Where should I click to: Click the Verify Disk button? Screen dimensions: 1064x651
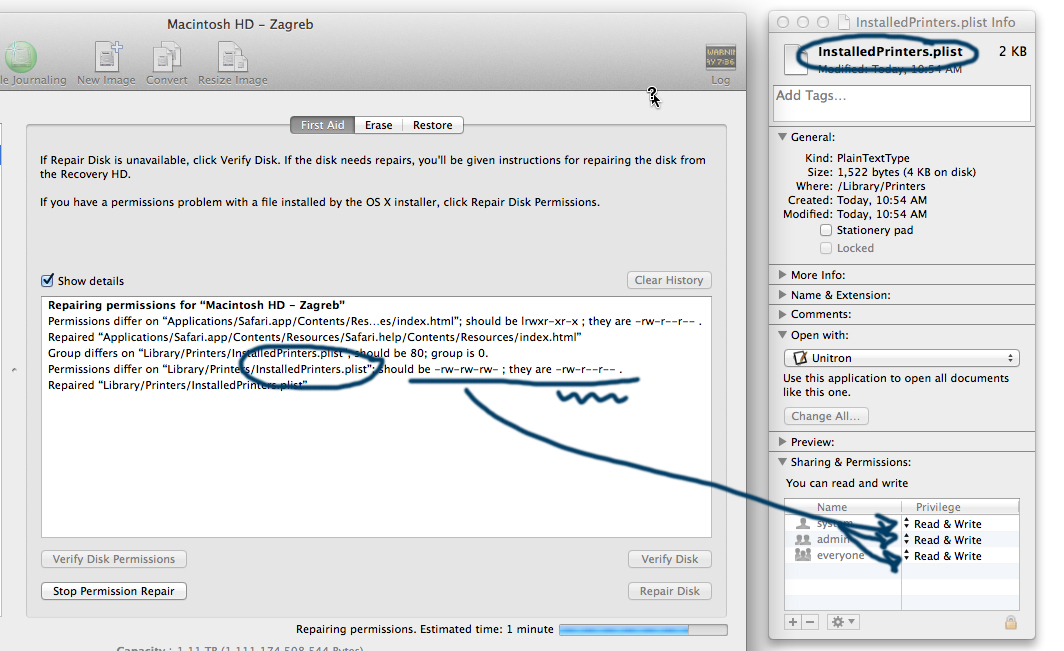click(x=670, y=559)
